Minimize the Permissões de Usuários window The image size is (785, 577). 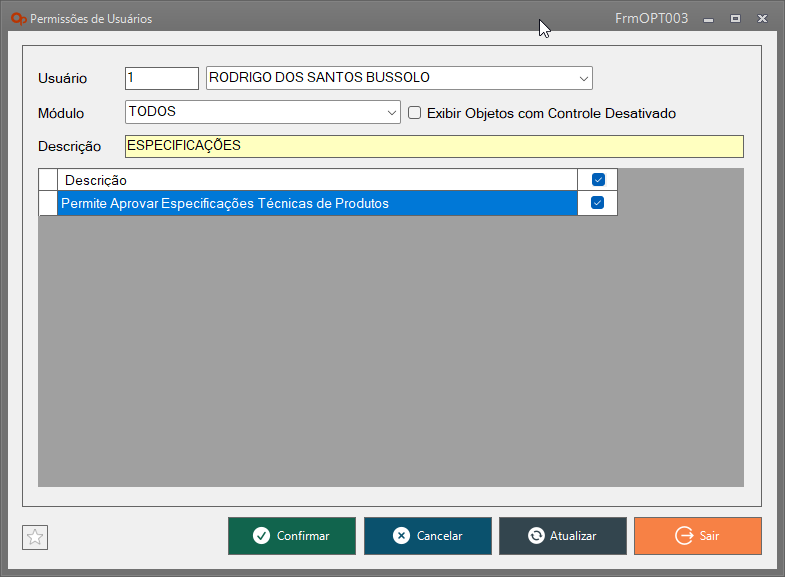click(708, 19)
